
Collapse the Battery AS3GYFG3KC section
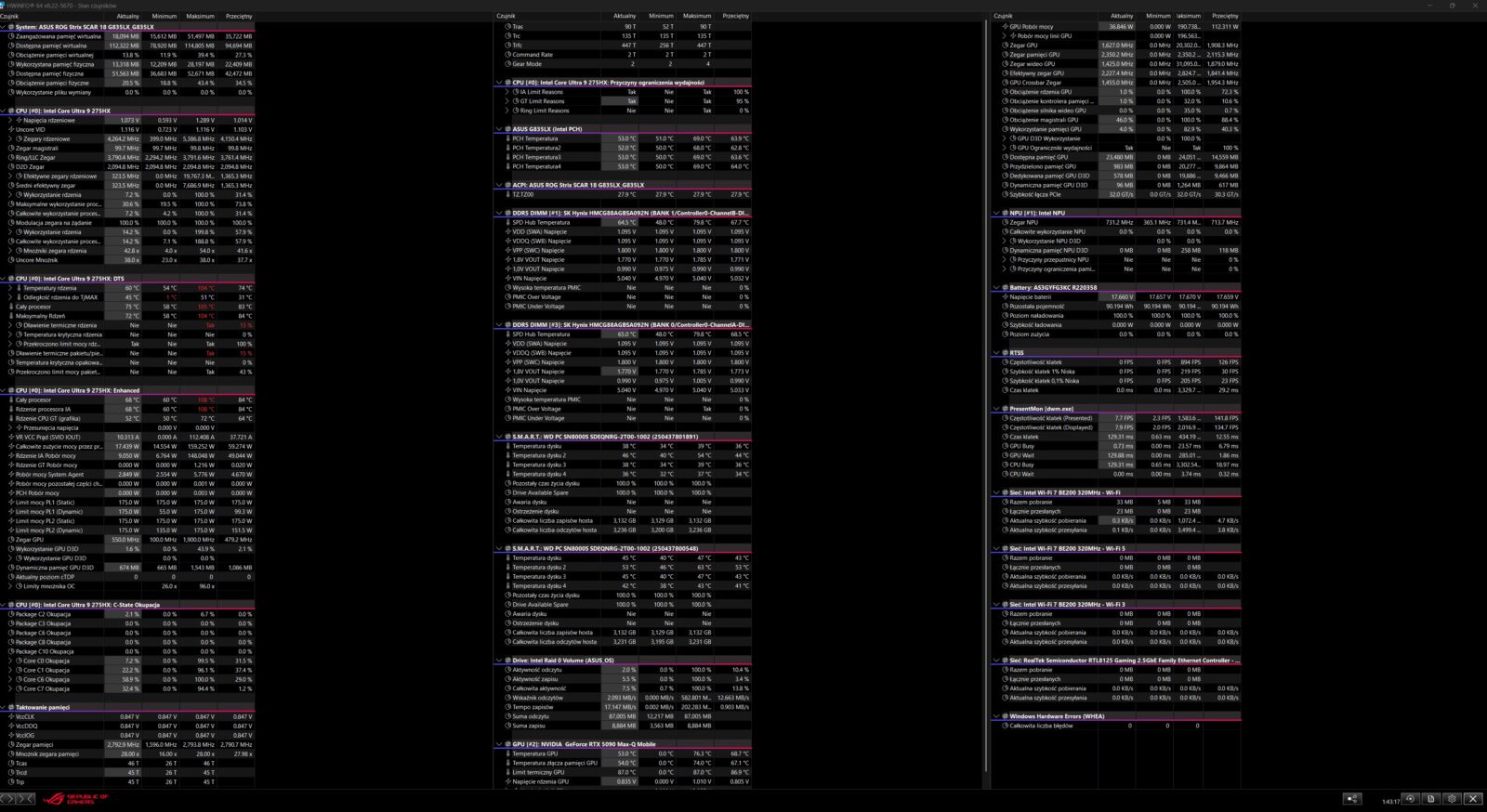(x=996, y=288)
